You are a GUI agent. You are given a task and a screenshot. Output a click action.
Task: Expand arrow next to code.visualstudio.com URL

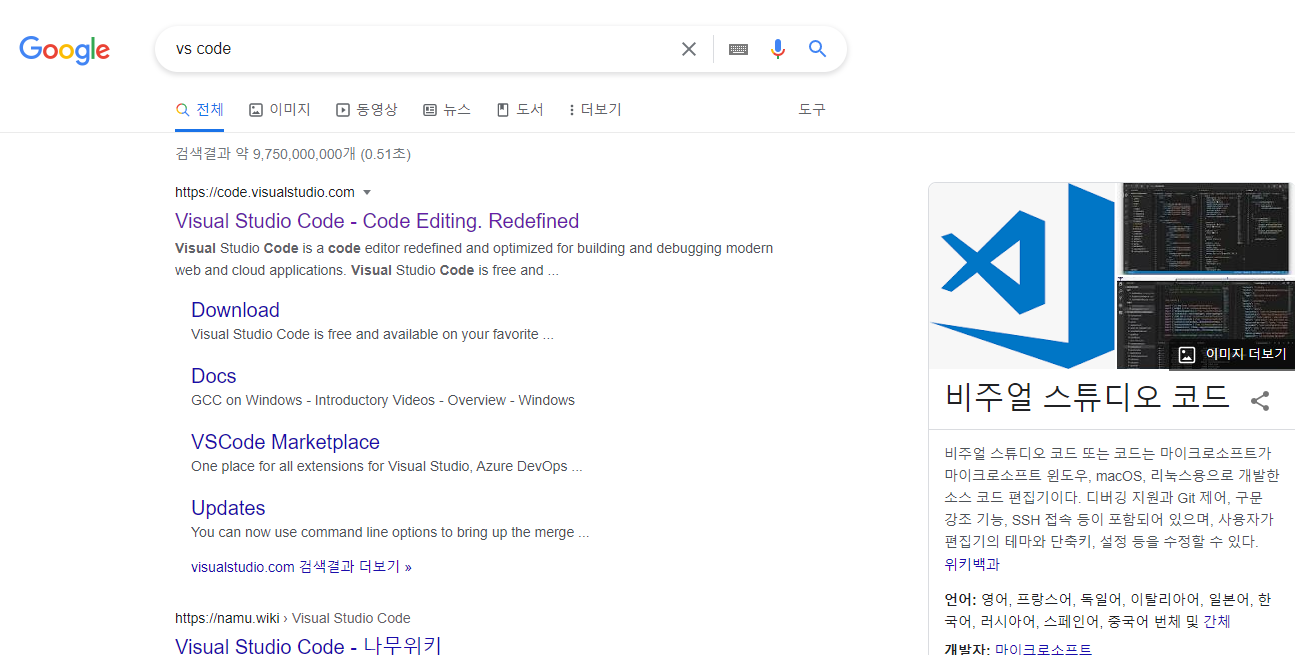pyautogui.click(x=367, y=192)
